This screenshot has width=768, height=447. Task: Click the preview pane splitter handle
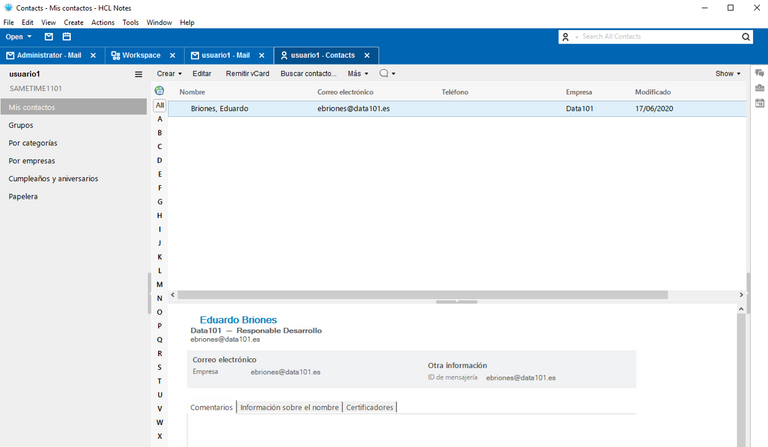click(456, 302)
